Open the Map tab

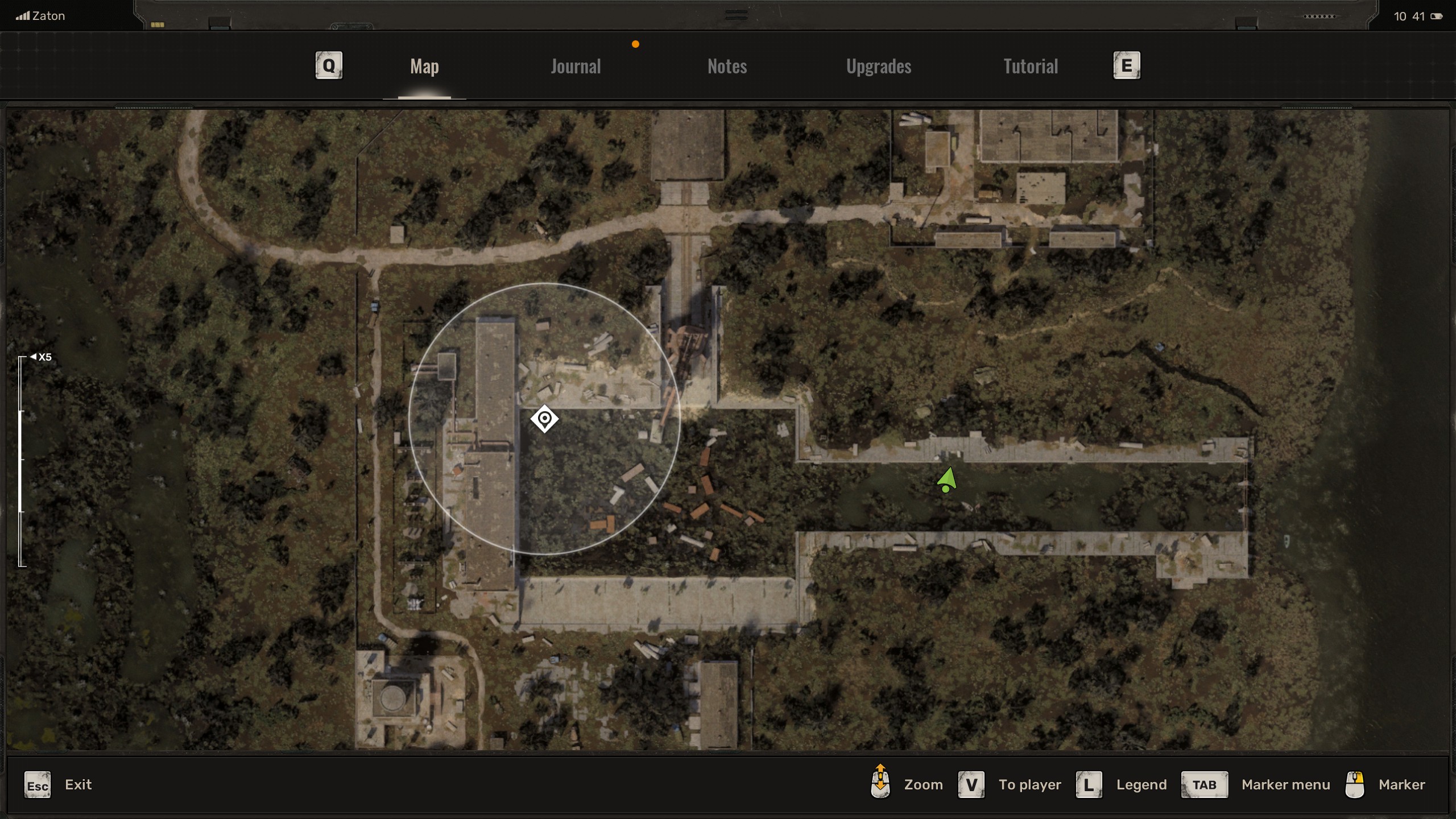[424, 67]
